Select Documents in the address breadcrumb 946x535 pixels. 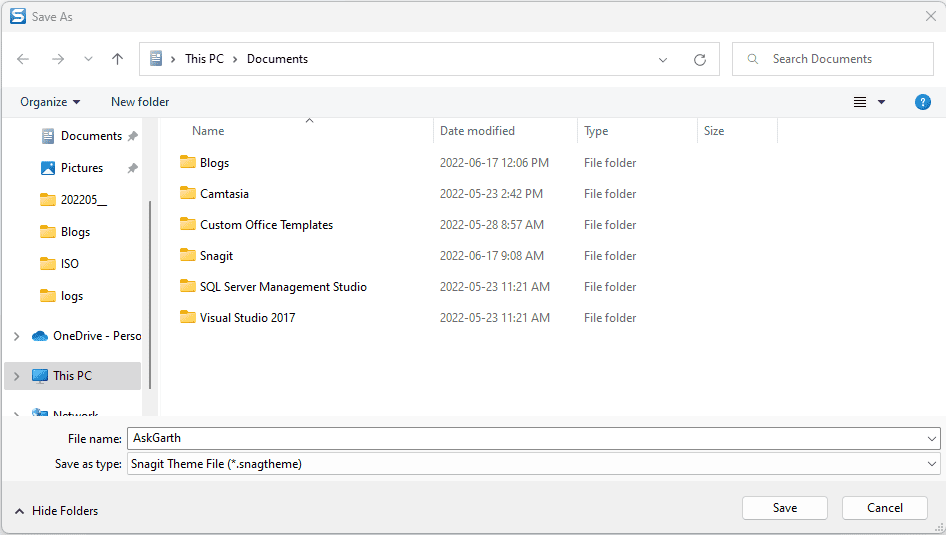point(278,59)
